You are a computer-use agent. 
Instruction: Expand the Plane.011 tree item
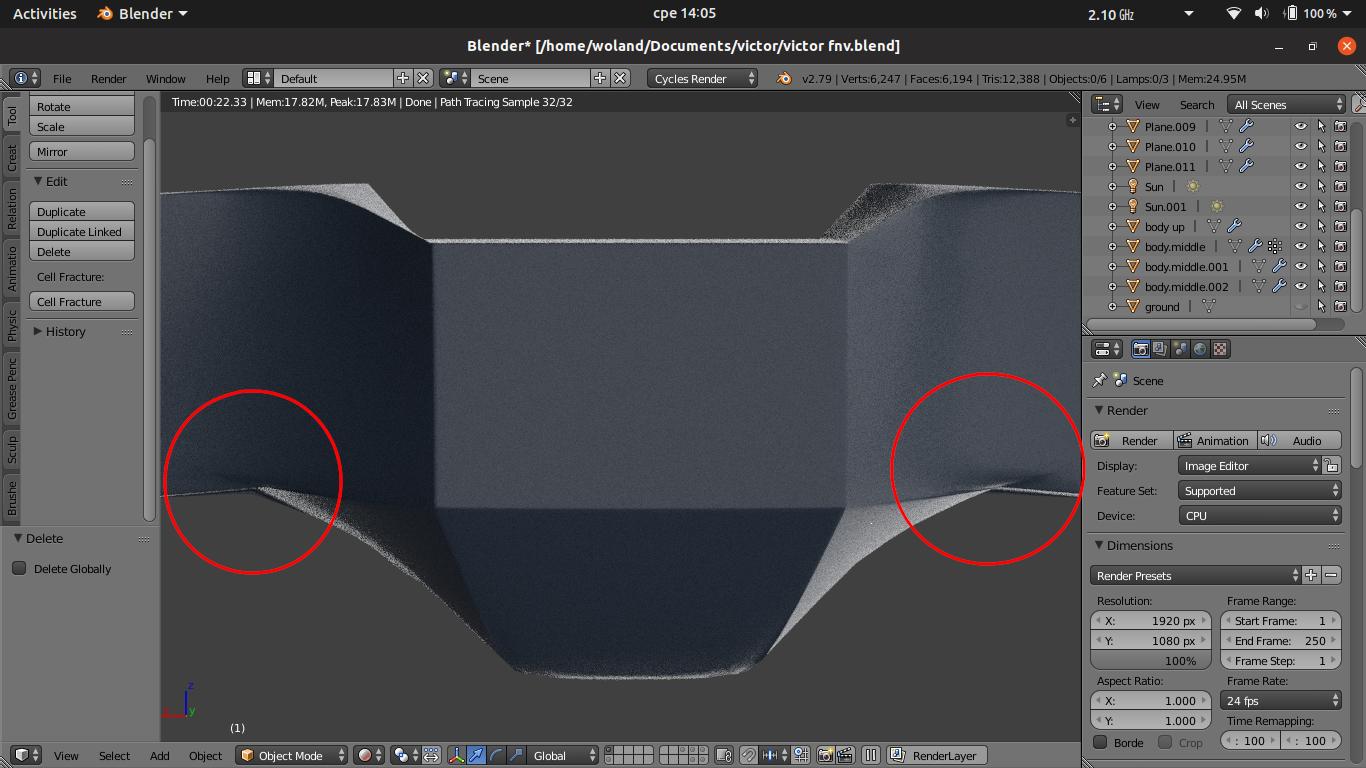(x=1112, y=167)
